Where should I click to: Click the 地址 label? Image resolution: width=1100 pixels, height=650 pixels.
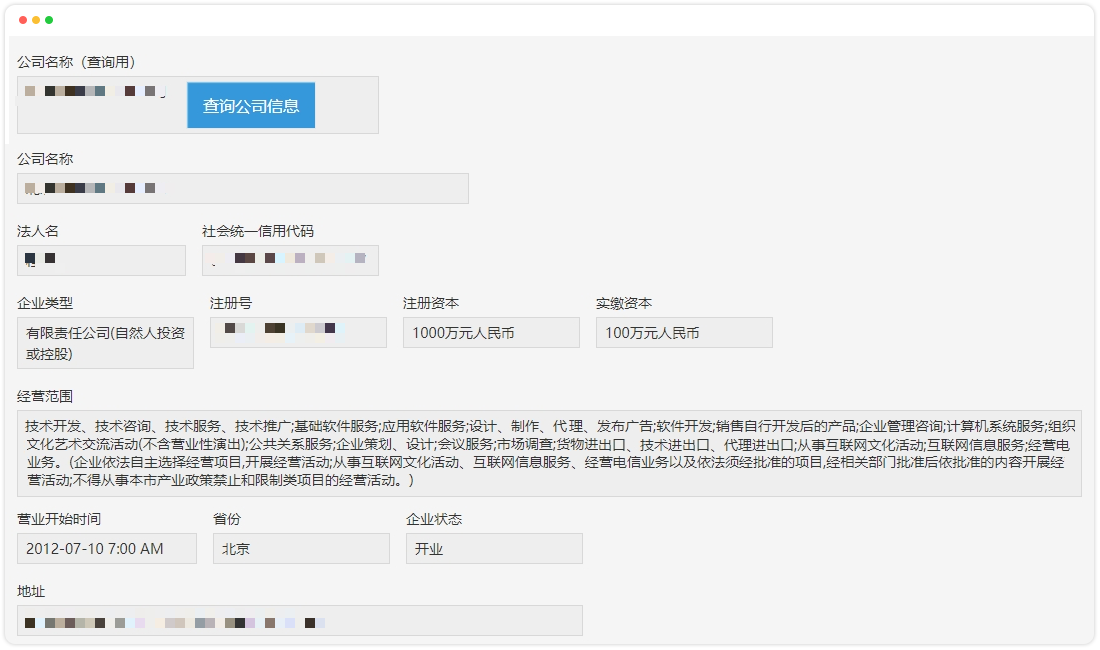pyautogui.click(x=31, y=591)
